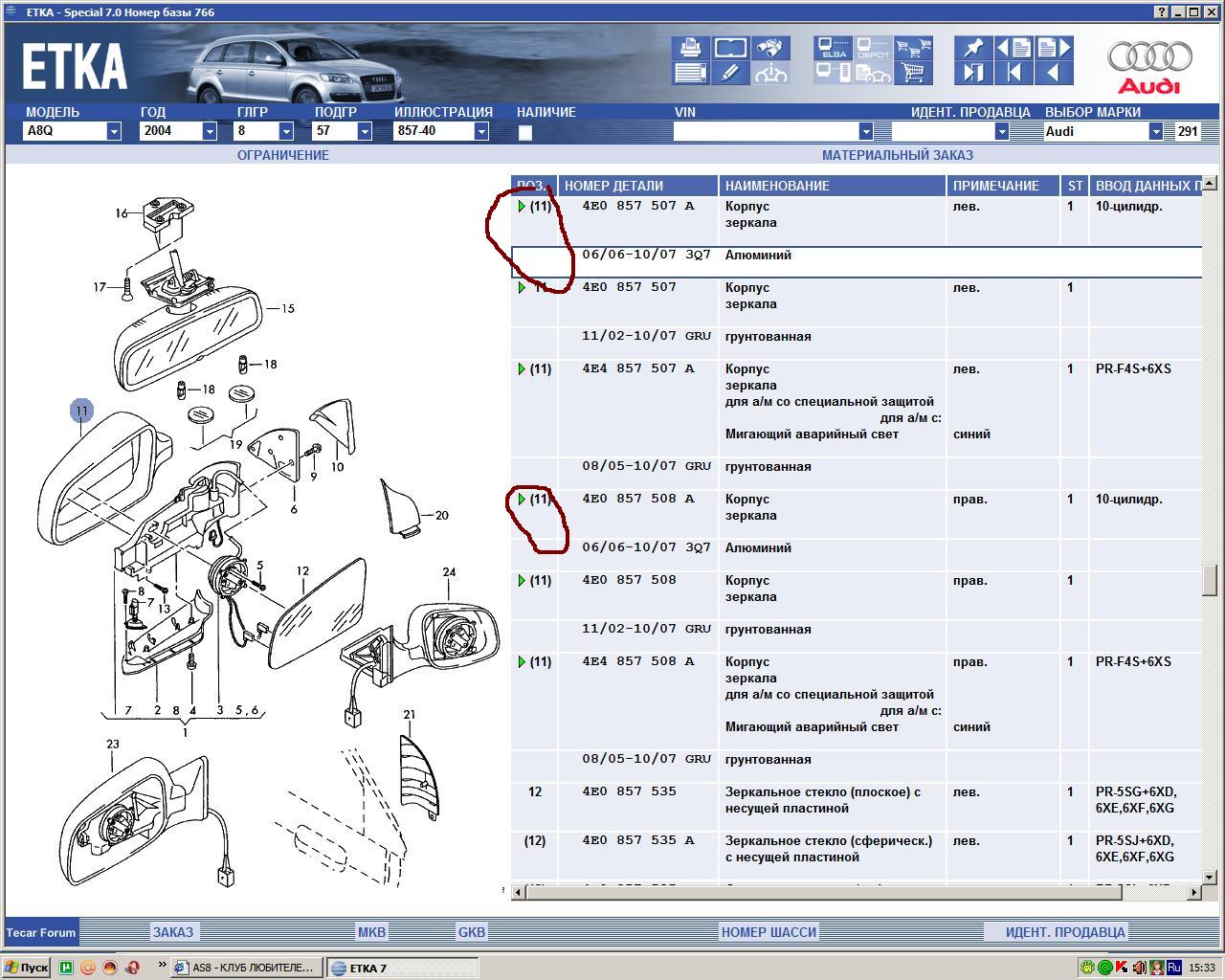Click the pencil edit icon
Screen dimensions: 1225x980
pos(730,73)
